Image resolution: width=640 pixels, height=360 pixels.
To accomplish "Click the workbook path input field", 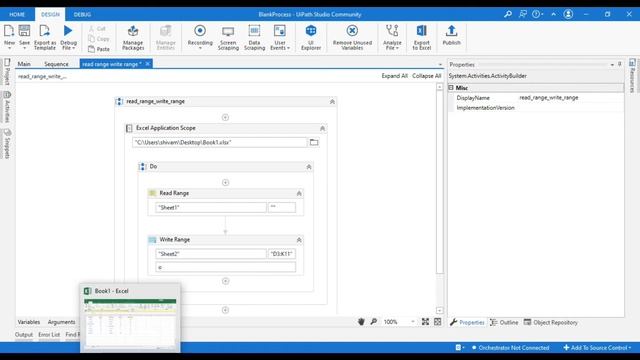I will click(220, 142).
